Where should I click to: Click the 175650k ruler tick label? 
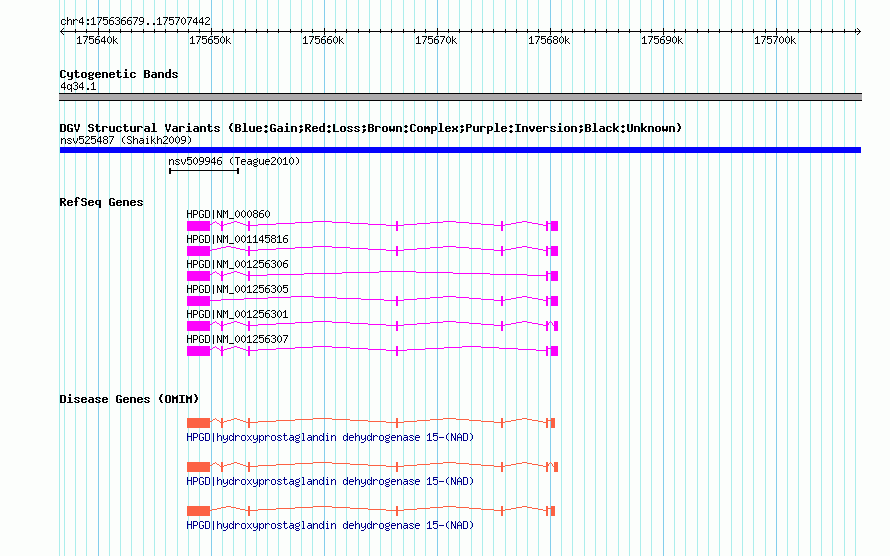[210, 40]
